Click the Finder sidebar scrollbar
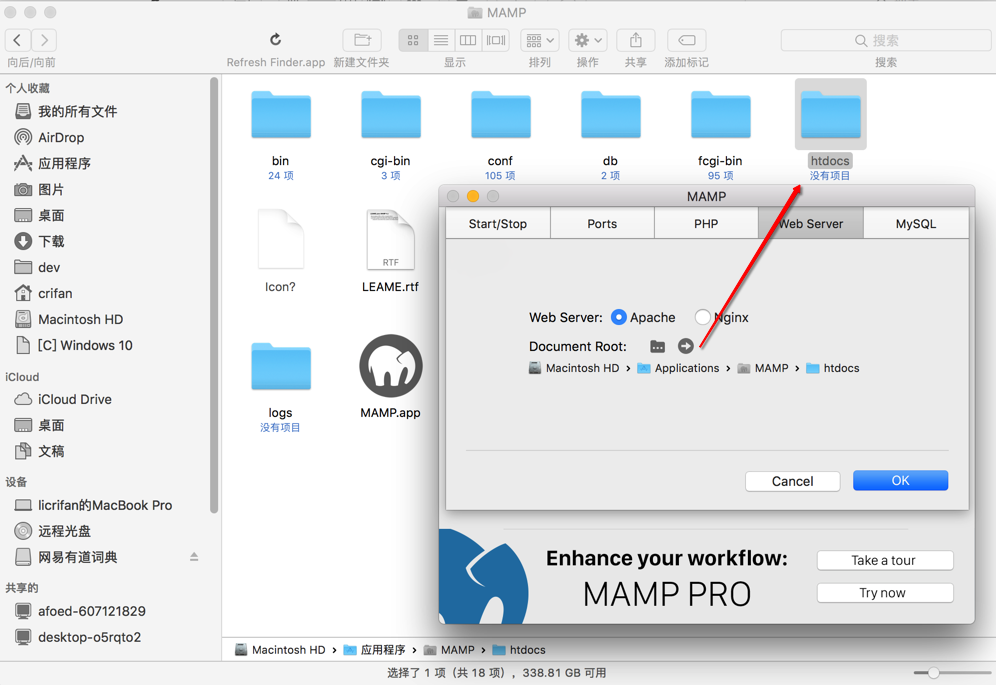This screenshot has width=996, height=685. (214, 295)
